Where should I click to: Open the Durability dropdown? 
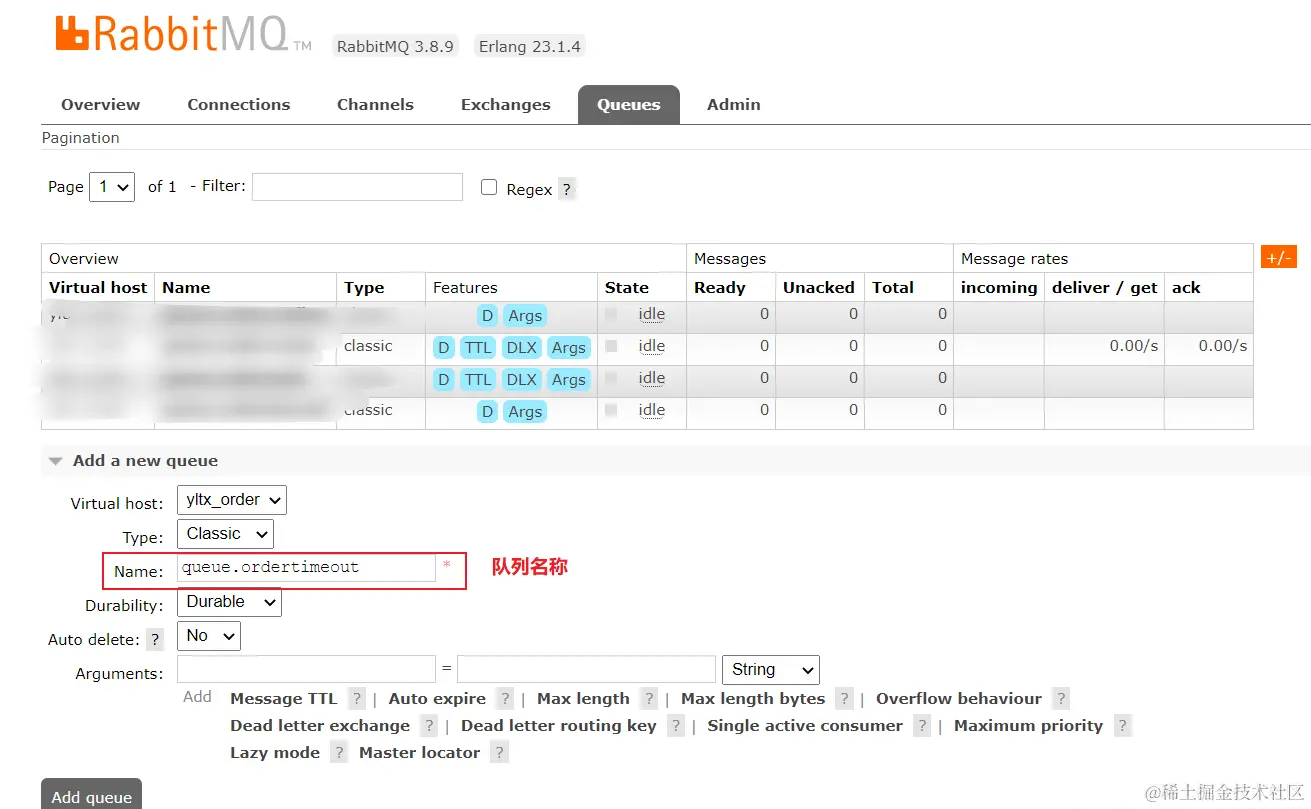coord(229,602)
